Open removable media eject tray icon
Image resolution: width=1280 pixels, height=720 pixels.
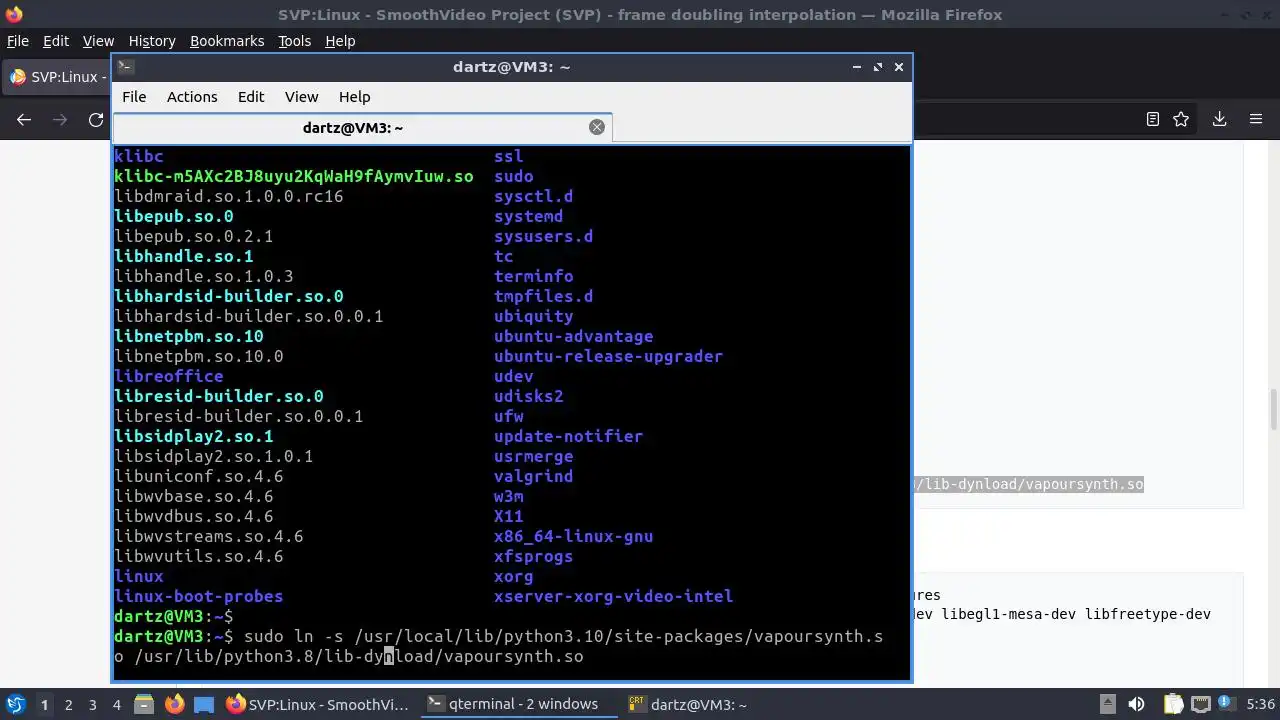[x=1106, y=704]
